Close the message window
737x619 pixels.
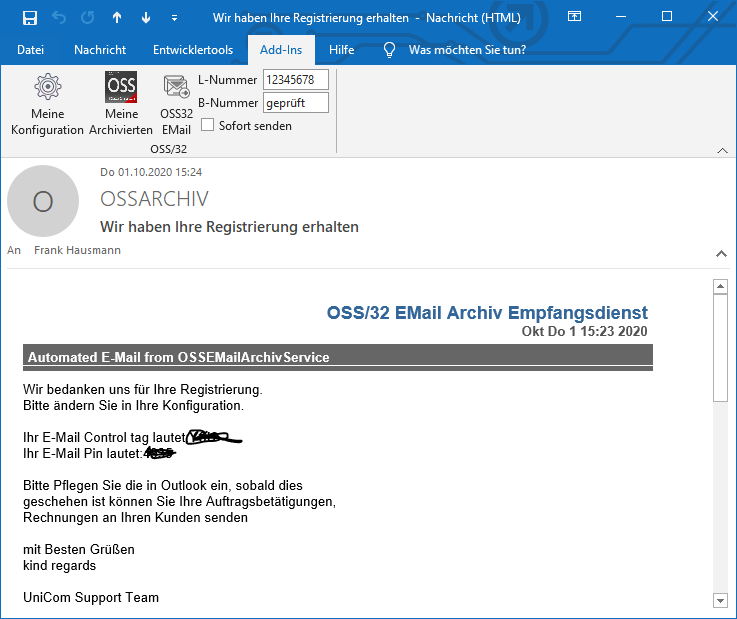click(x=713, y=17)
